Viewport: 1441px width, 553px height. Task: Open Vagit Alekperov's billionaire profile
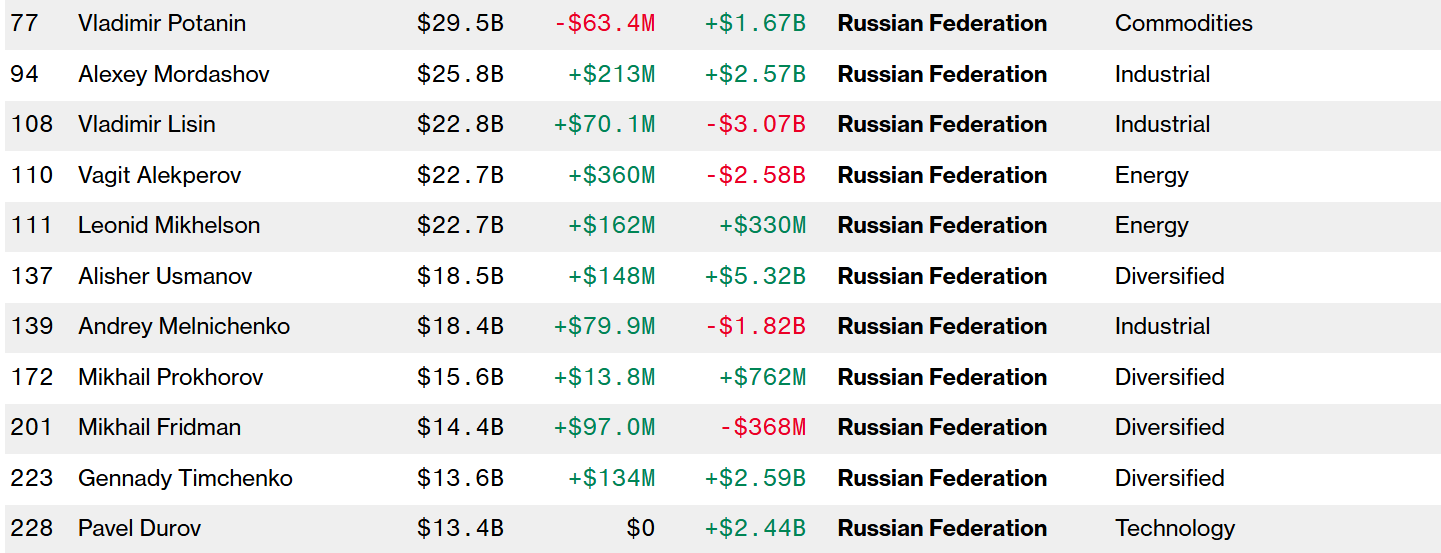(160, 175)
